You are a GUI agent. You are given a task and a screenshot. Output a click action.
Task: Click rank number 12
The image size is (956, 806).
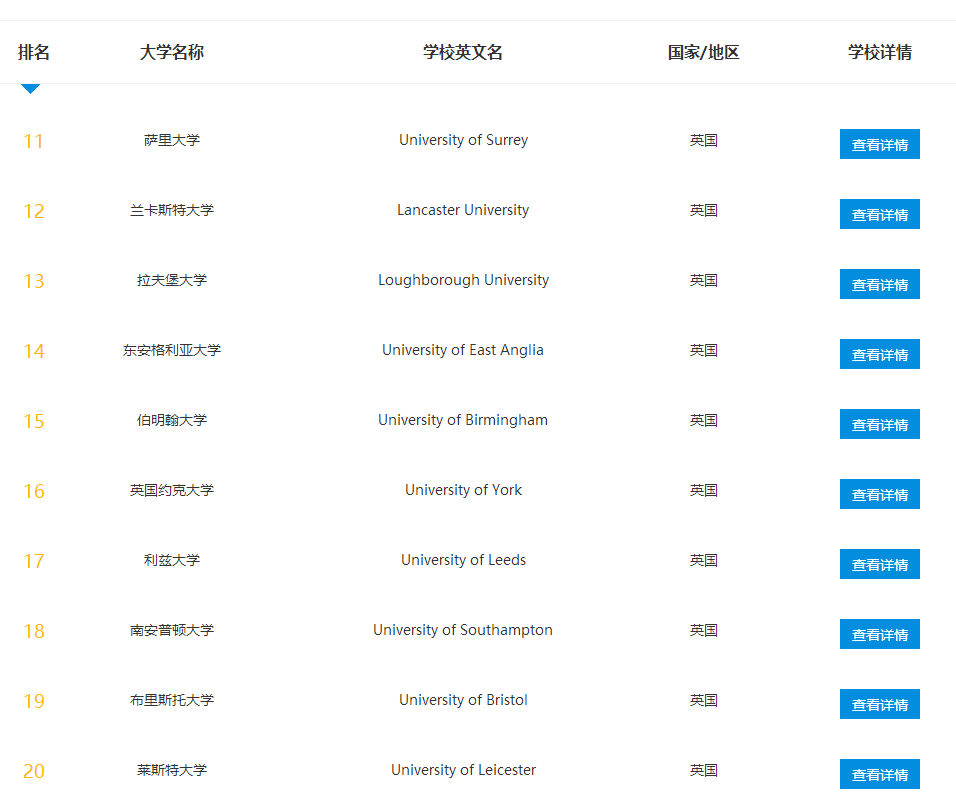[34, 212]
